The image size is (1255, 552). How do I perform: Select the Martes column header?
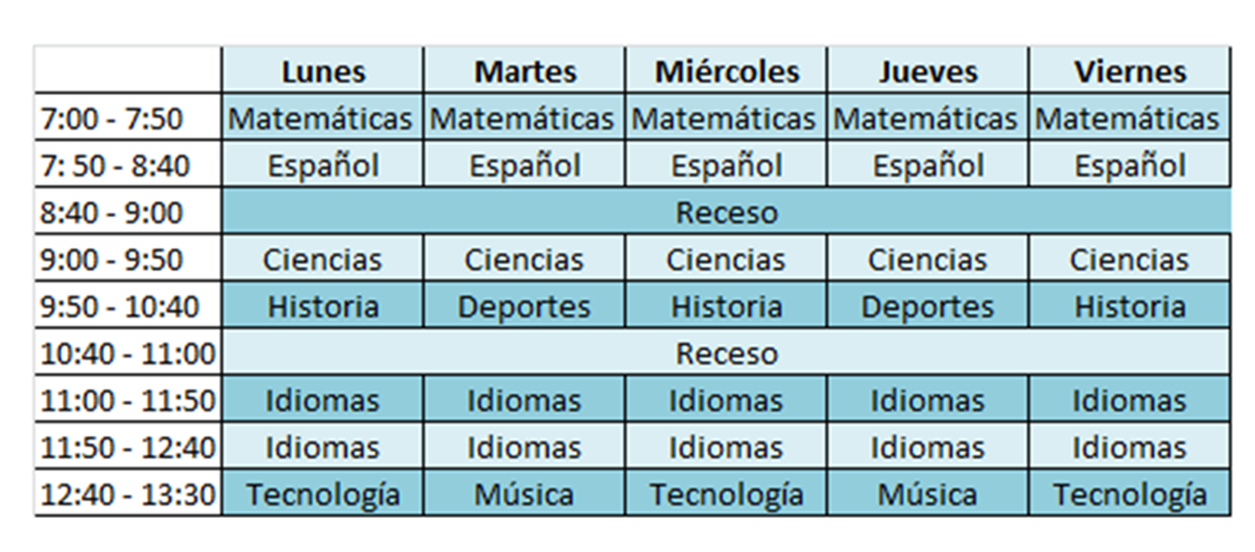click(x=524, y=70)
